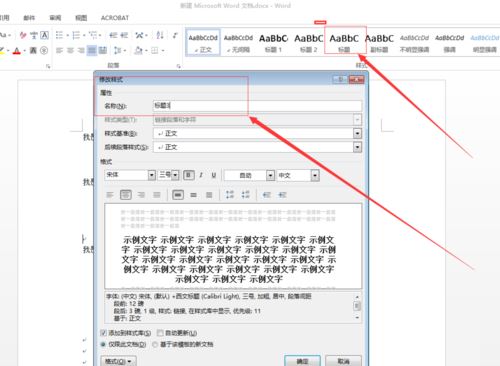Click decrease indent icon in dialog

(266, 195)
